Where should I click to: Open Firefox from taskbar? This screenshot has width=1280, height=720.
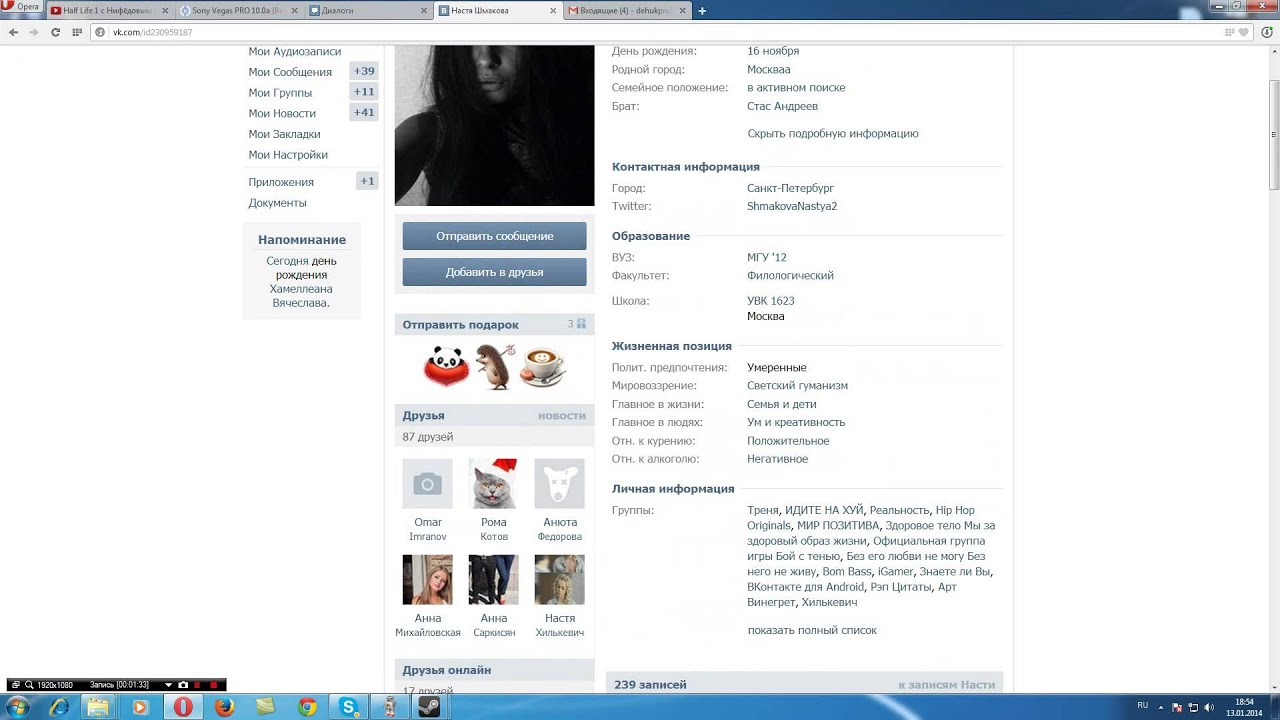pos(224,707)
